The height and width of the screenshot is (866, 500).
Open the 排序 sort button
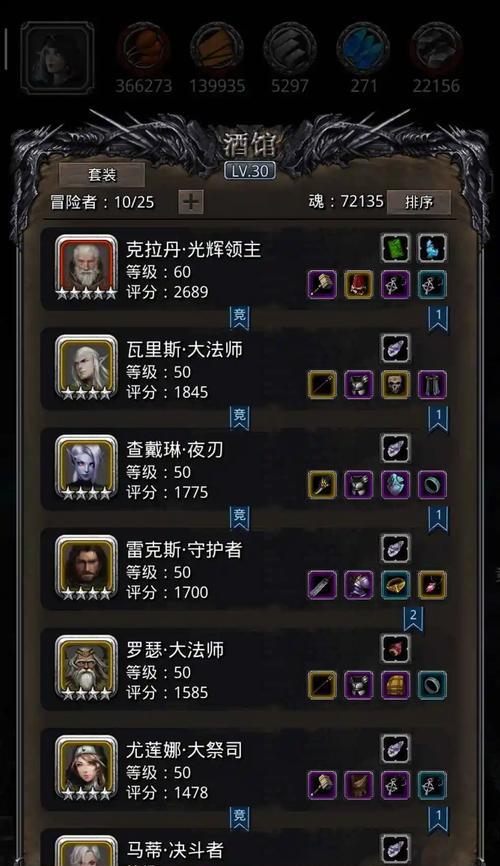pos(419,202)
